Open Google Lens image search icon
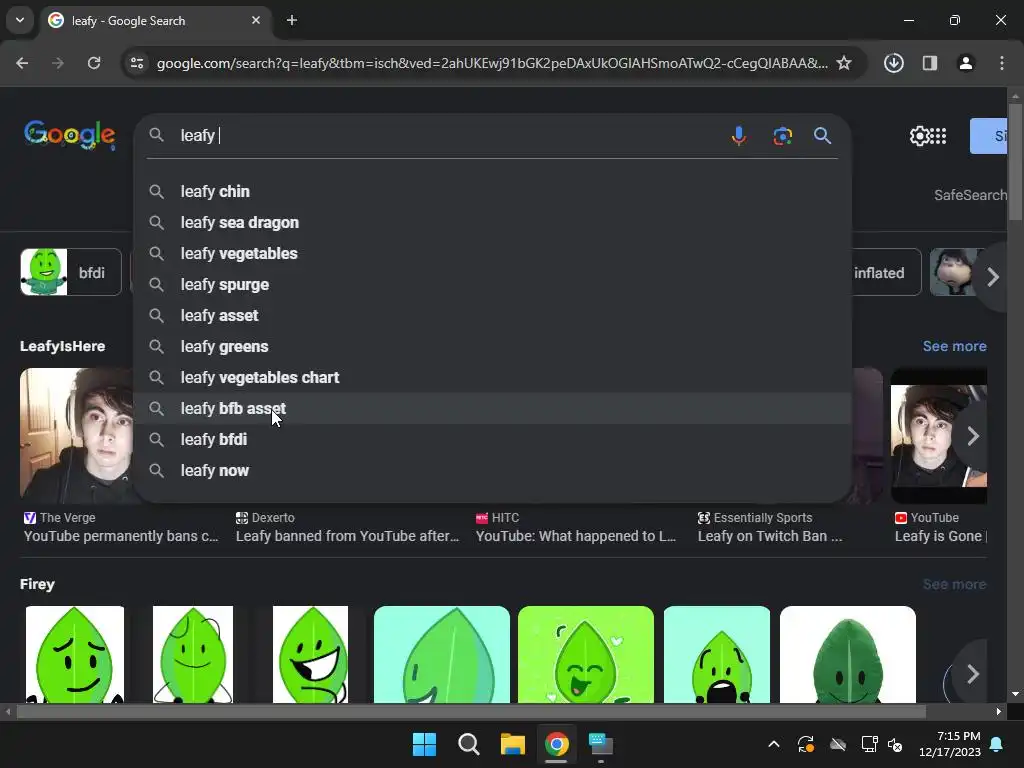 coord(782,135)
